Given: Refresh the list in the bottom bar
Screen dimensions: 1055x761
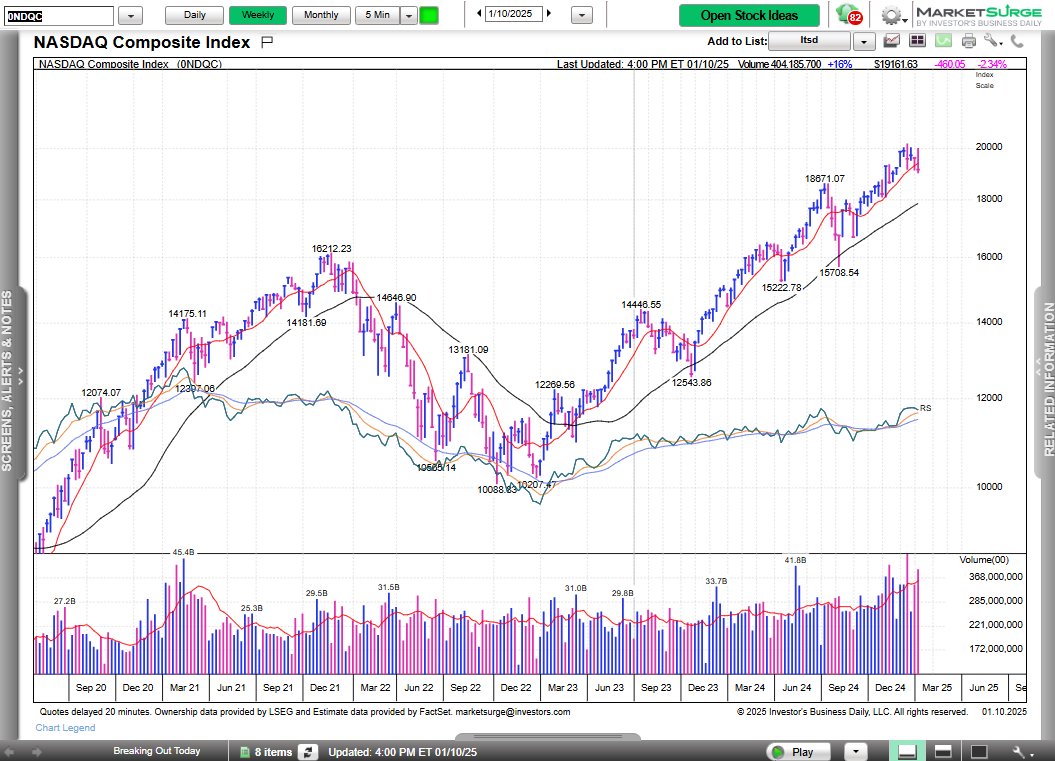Looking at the screenshot, I should pos(308,752).
